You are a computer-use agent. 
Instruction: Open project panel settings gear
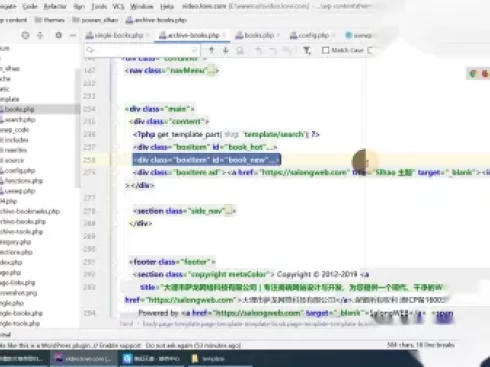59,35
